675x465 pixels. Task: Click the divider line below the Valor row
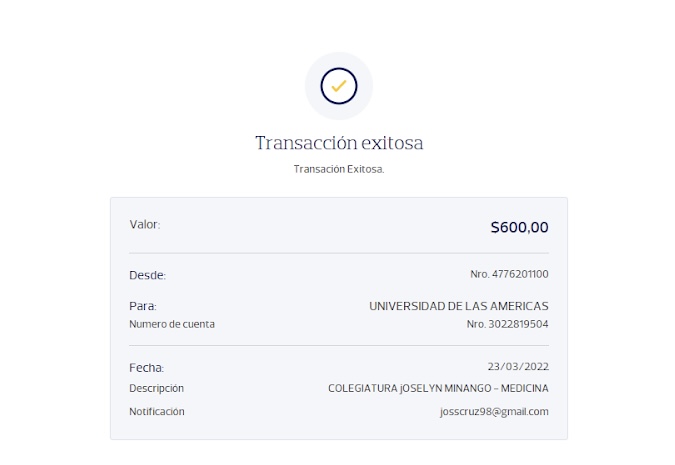click(x=339, y=253)
